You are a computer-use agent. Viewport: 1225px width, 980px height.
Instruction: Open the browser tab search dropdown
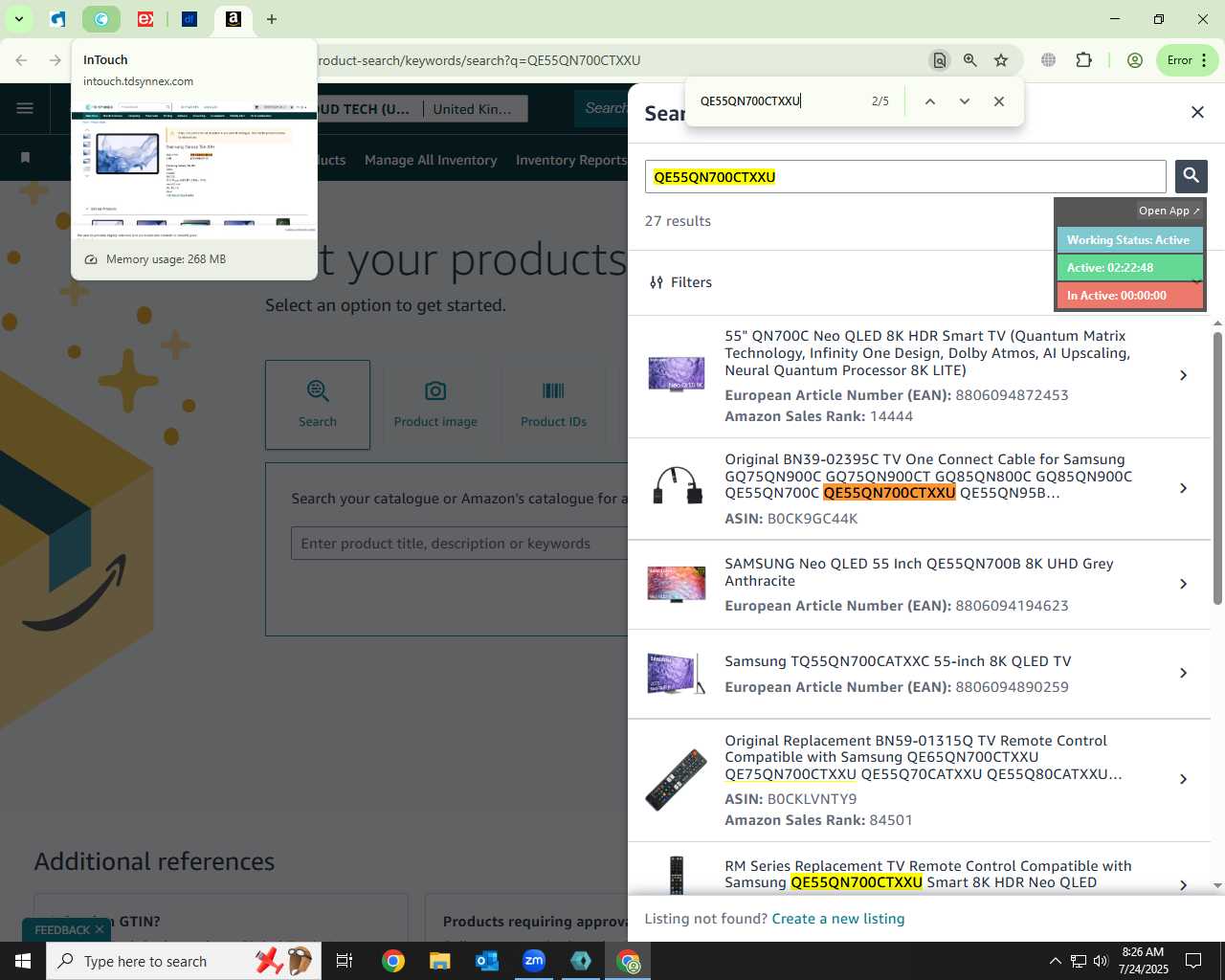(x=18, y=18)
